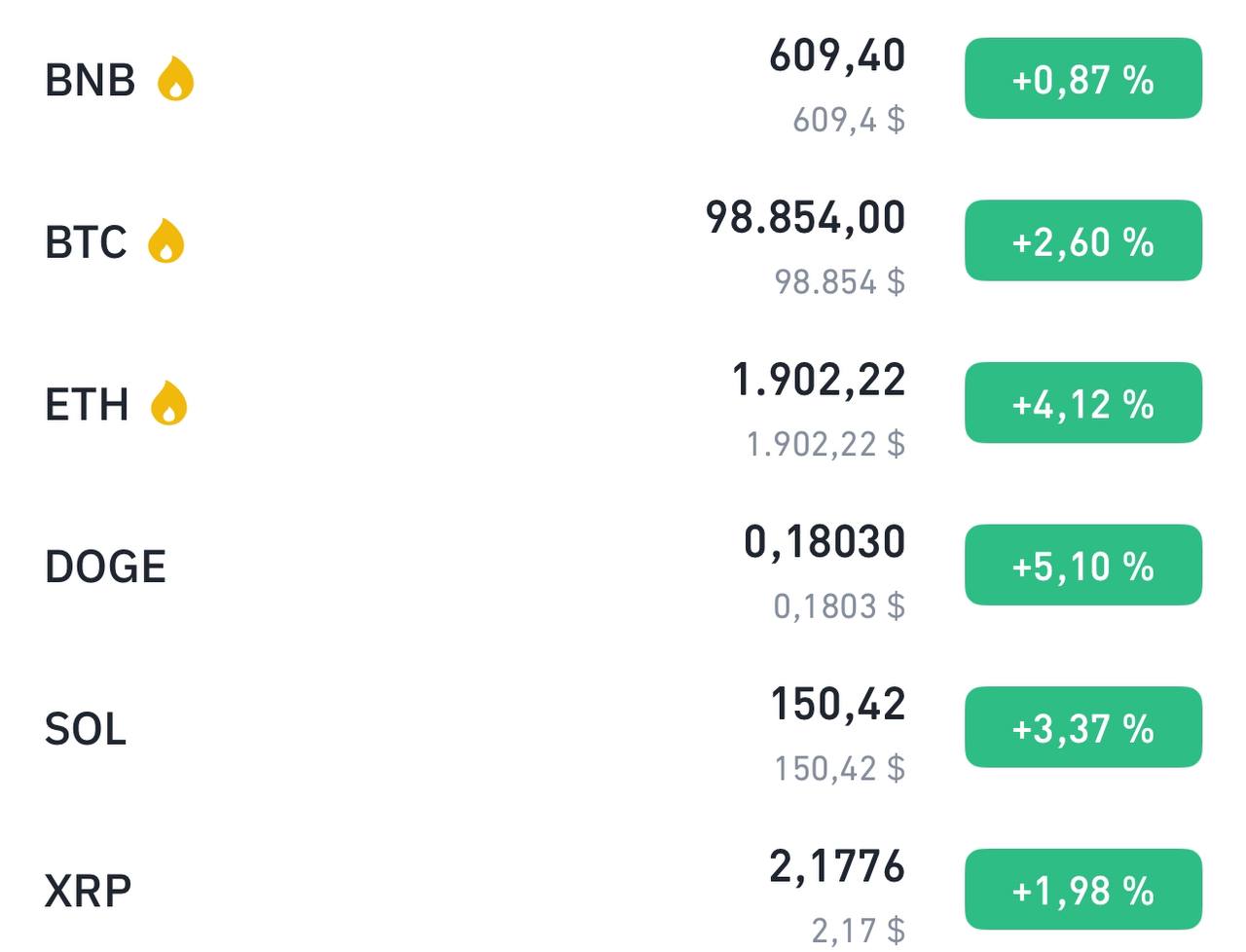
Task: Click the SOL dollar value 150,42 $
Action: tap(840, 769)
